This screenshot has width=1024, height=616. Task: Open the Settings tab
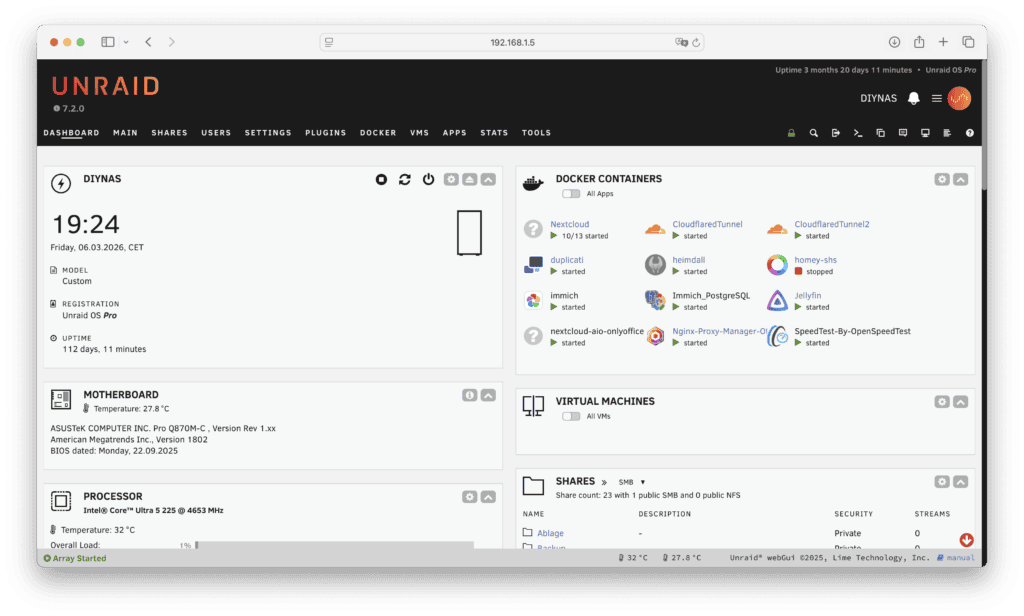pyautogui.click(x=268, y=133)
